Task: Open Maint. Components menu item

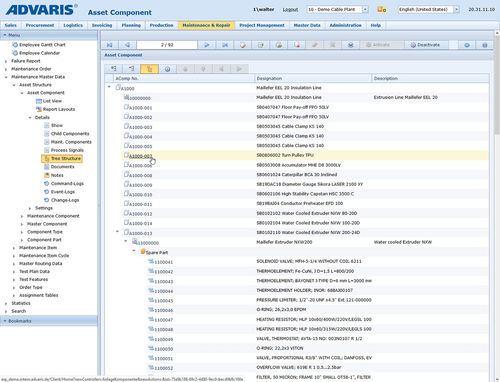Action: click(x=71, y=142)
